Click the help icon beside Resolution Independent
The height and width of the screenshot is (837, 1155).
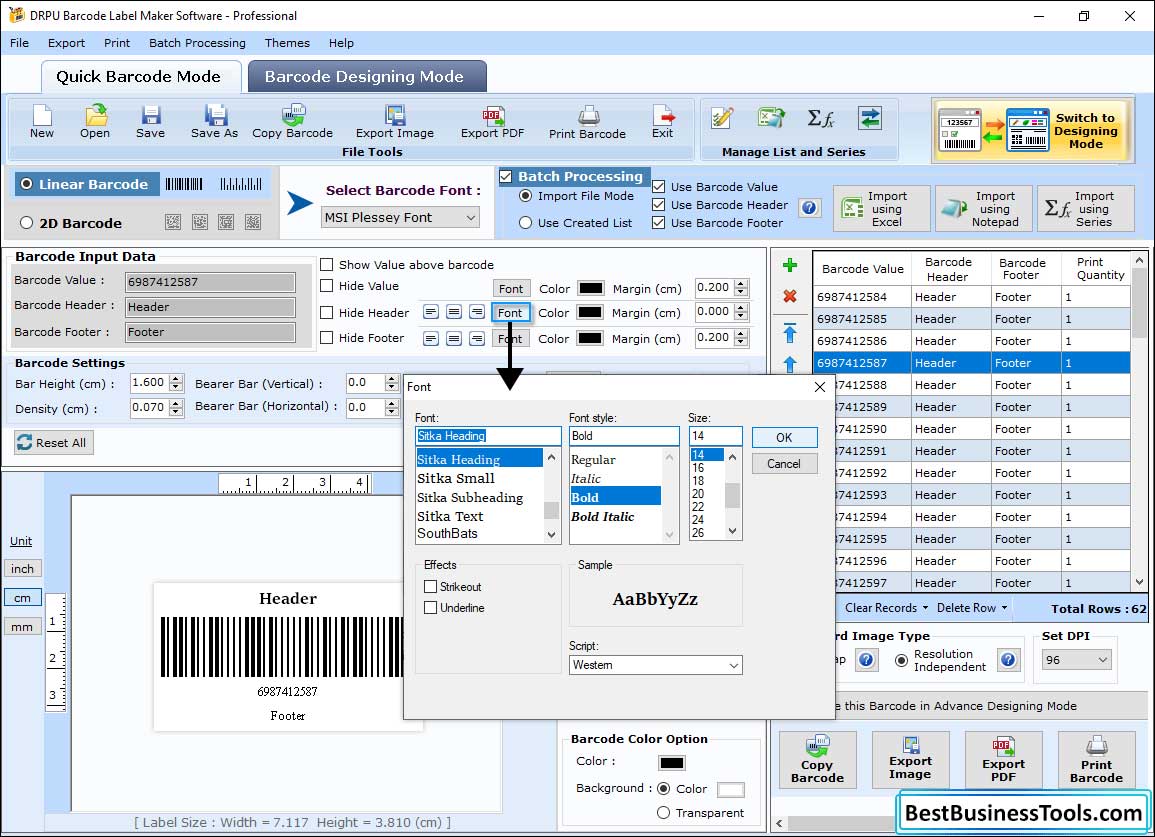pos(1008,659)
